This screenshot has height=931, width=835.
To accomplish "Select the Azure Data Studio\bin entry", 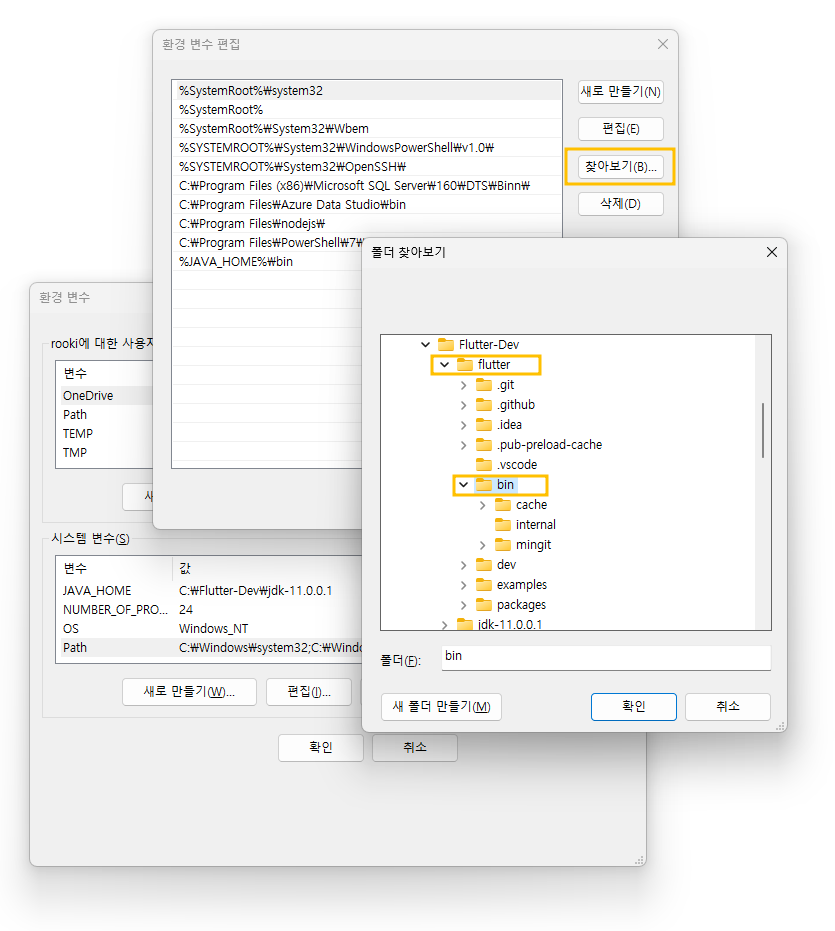I will [x=366, y=204].
